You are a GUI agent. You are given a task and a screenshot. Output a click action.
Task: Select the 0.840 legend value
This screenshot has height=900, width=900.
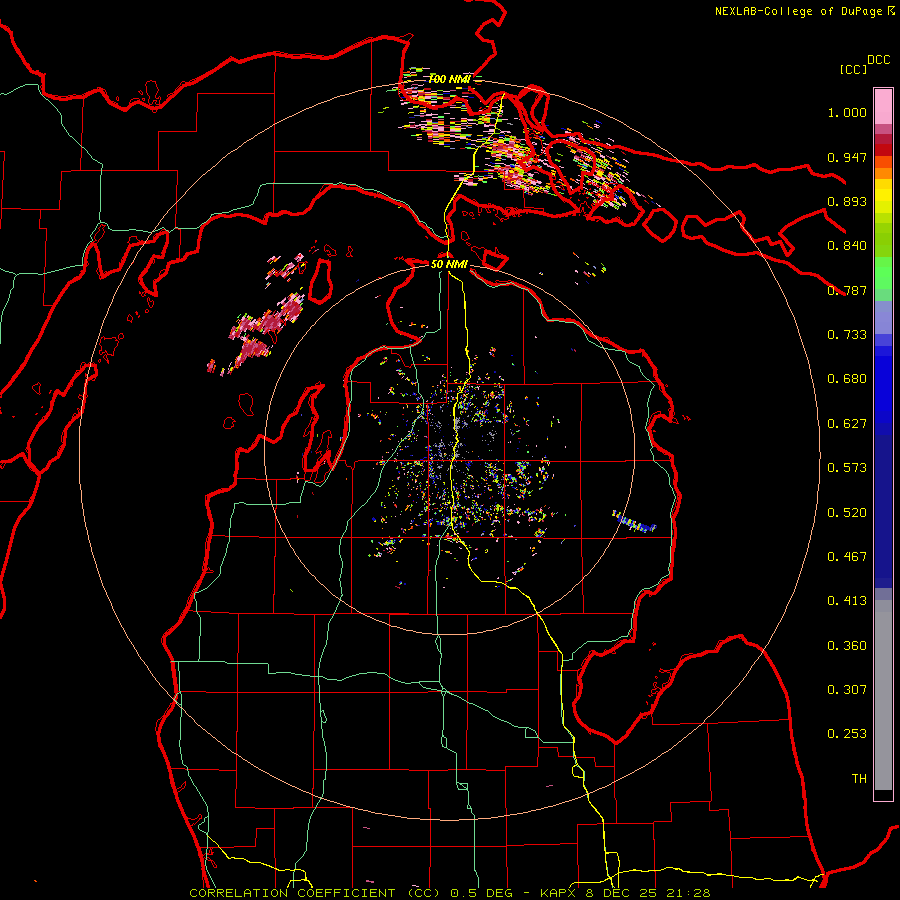(847, 246)
